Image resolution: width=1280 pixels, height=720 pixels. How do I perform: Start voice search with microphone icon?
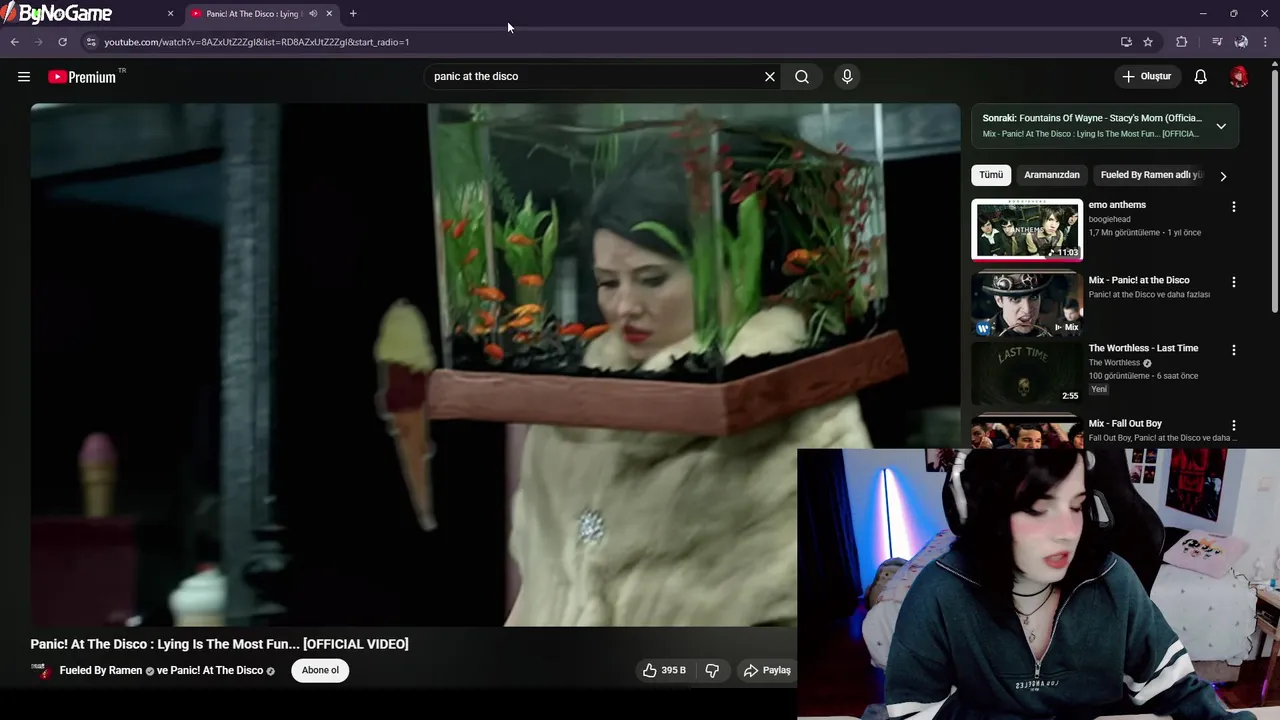(847, 76)
